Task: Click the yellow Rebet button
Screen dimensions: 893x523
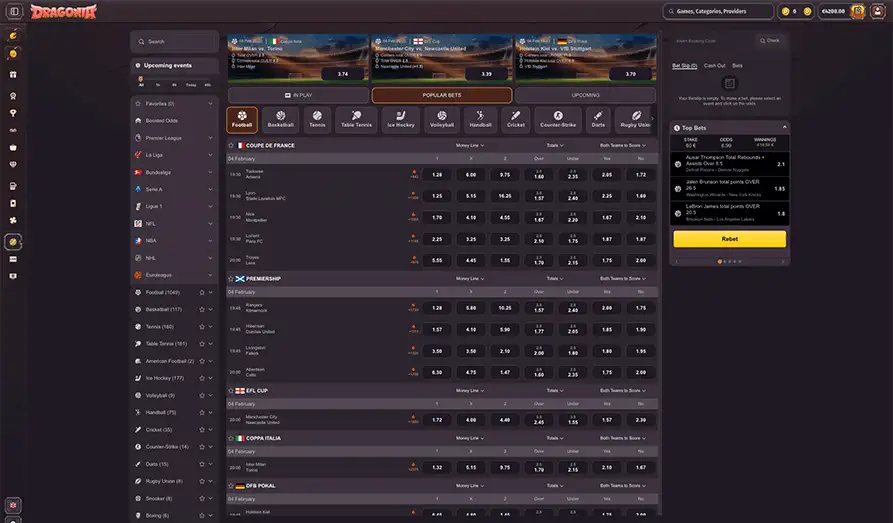Action: point(730,239)
